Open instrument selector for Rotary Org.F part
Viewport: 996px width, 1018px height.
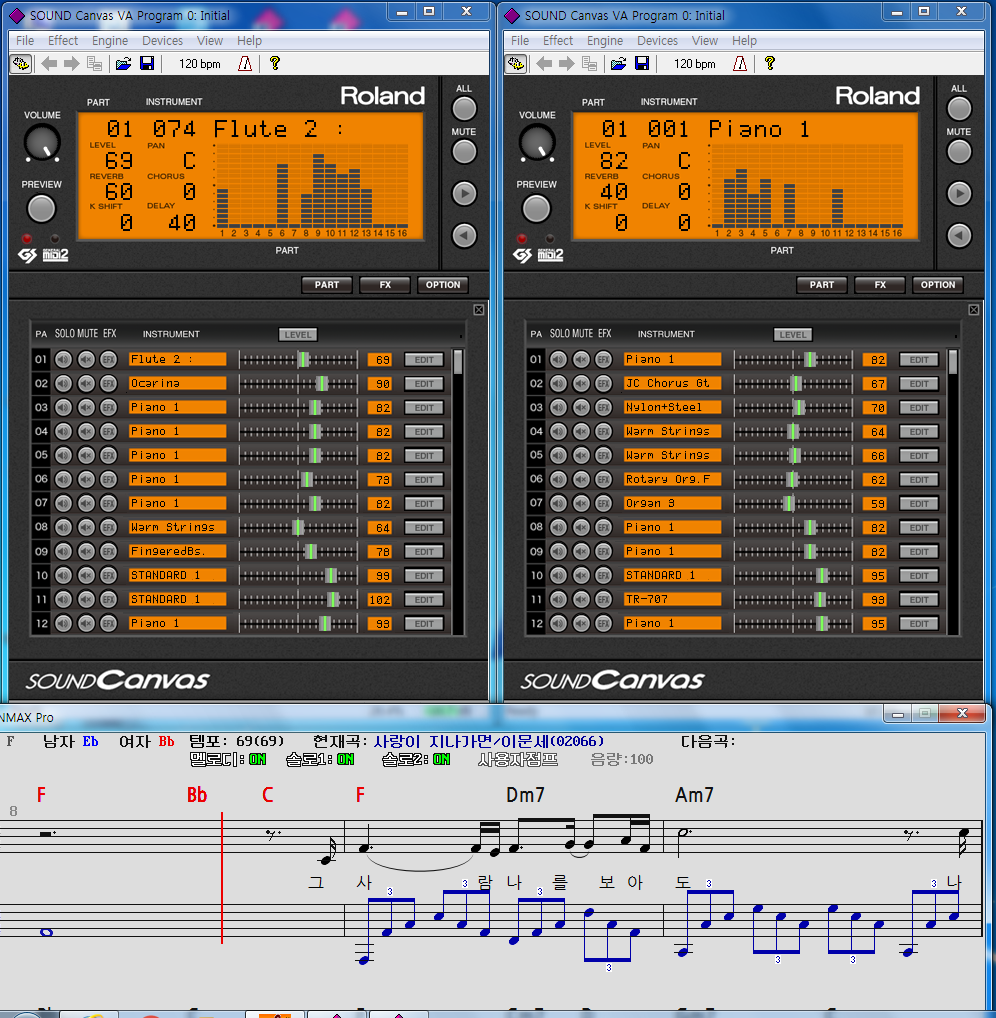pos(672,479)
